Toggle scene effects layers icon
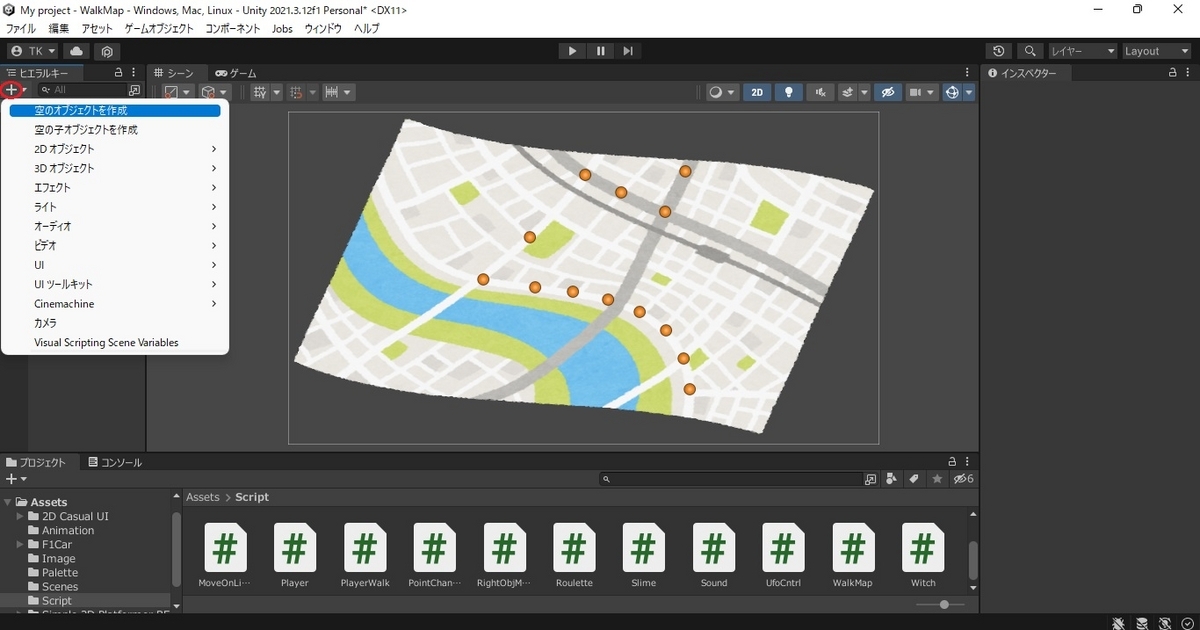The width and height of the screenshot is (1200, 630). 848,92
